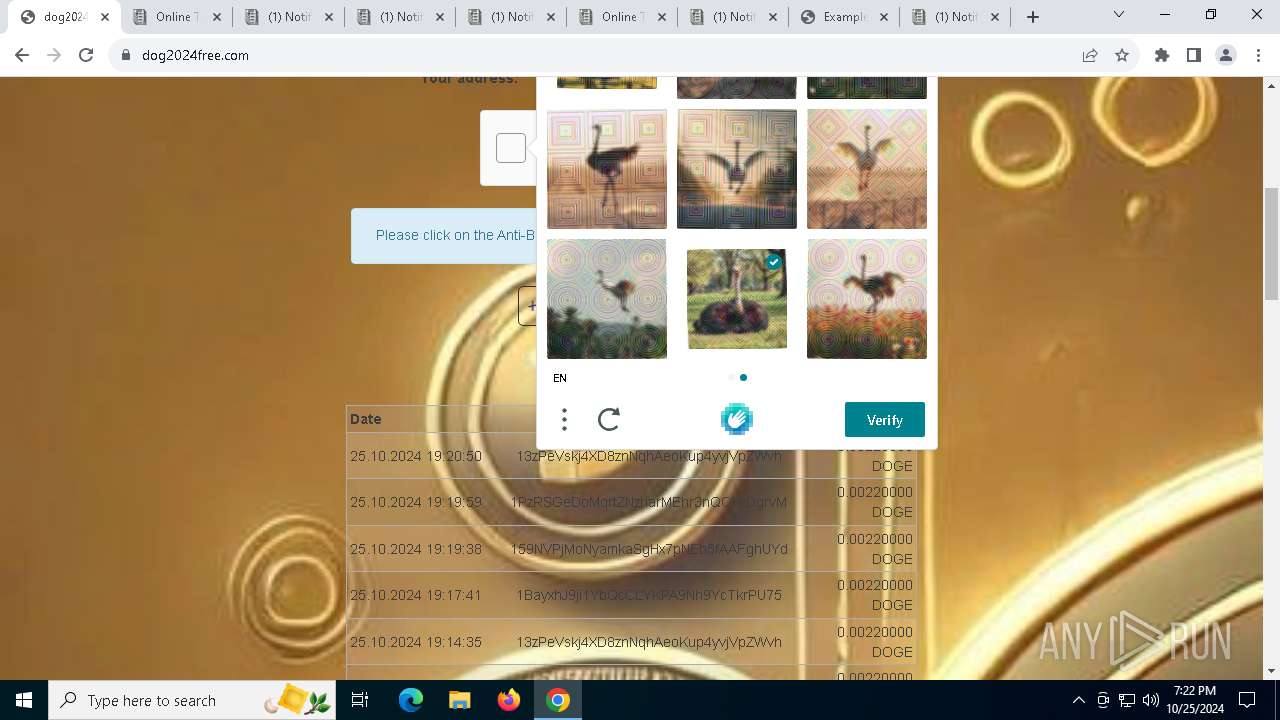Viewport: 1280px width, 720px height.
Task: Click the hCaptcha hand logo
Action: point(737,419)
